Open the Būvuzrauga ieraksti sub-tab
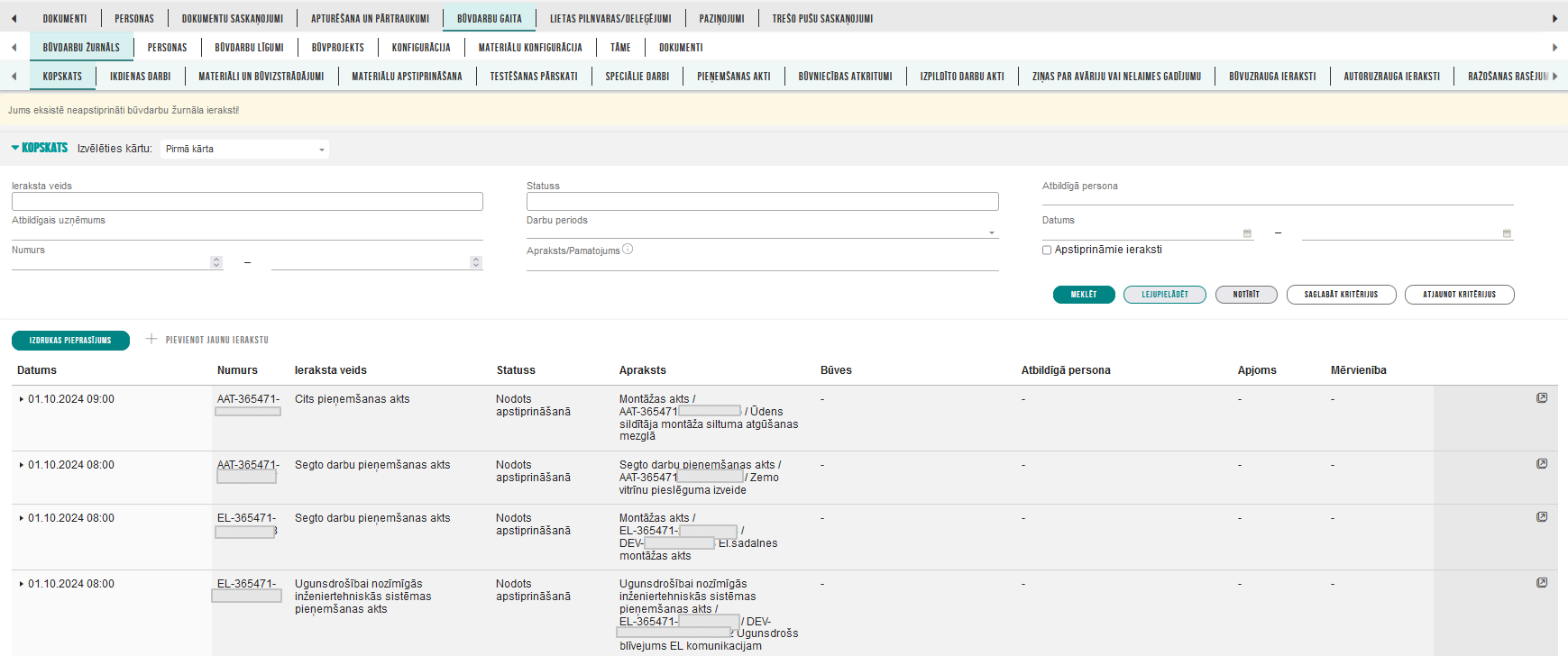This screenshot has height=656, width=1568. 1272,76
